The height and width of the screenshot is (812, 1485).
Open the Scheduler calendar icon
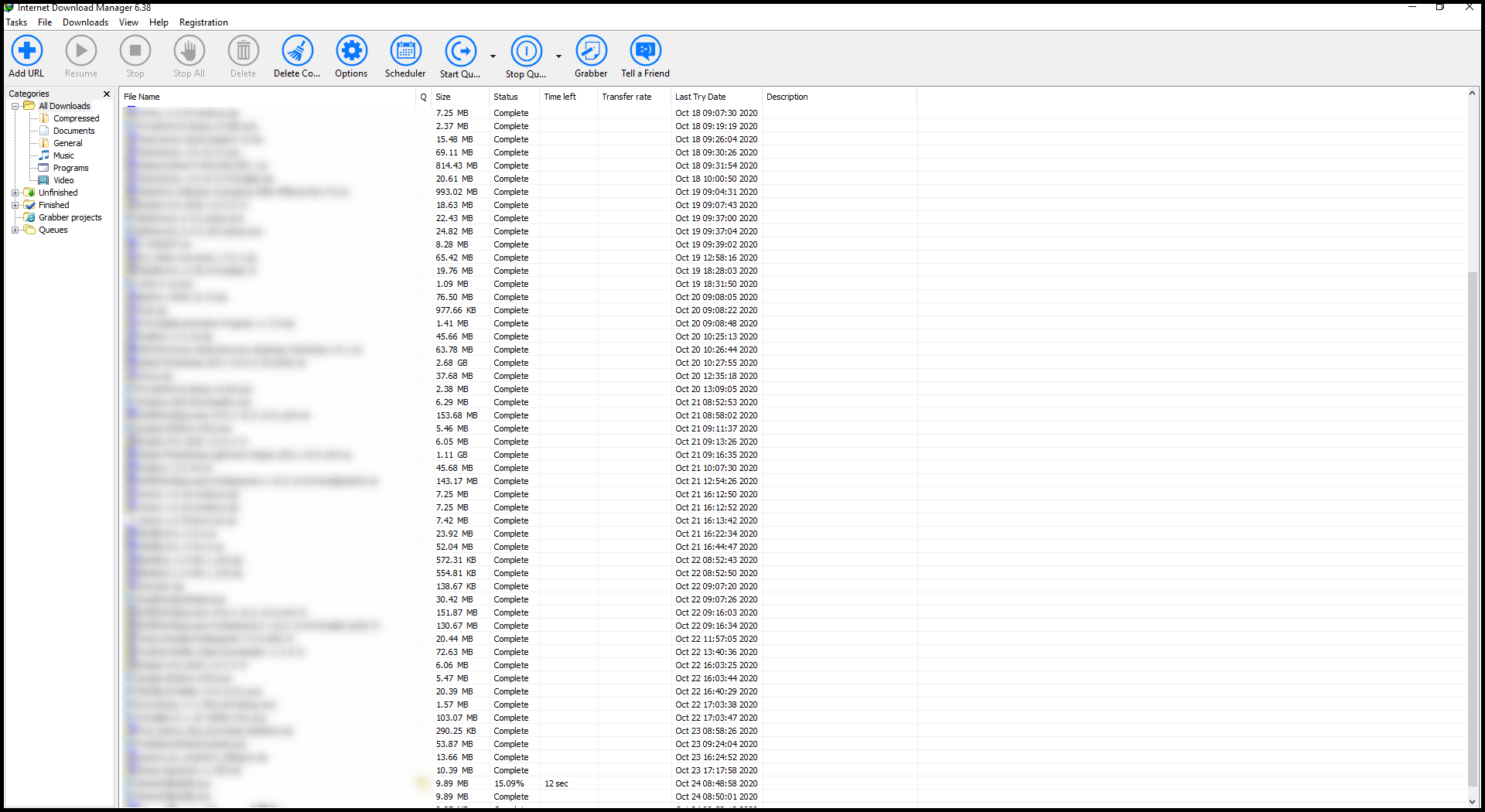click(x=406, y=51)
